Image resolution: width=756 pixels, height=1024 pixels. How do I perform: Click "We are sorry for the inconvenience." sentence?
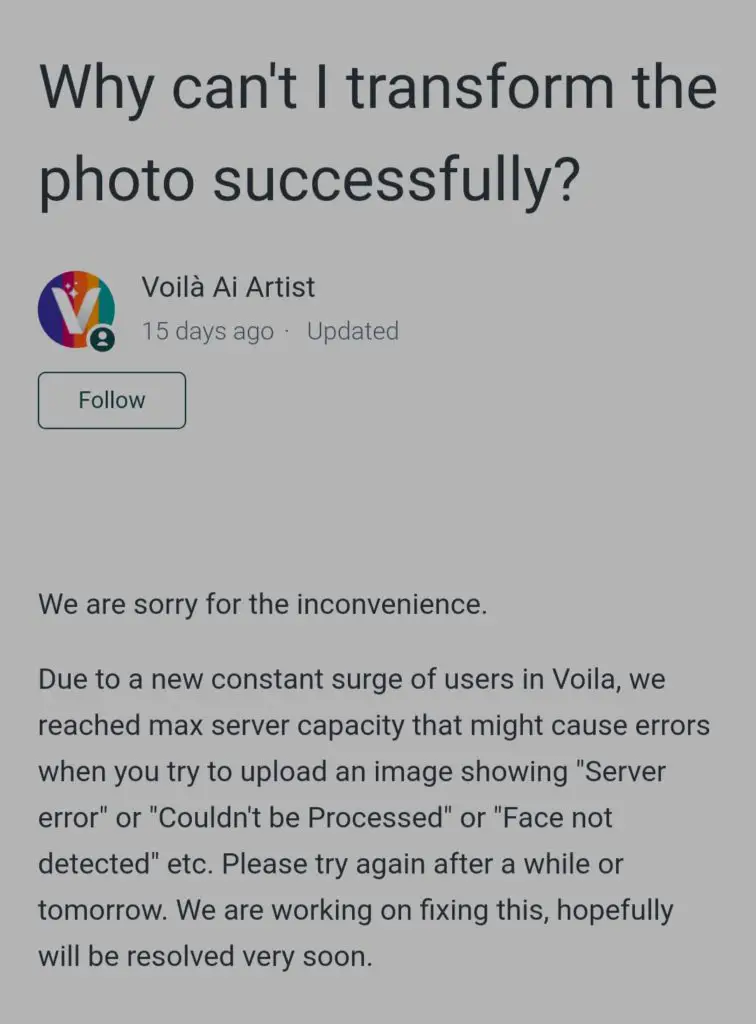[x=262, y=604]
